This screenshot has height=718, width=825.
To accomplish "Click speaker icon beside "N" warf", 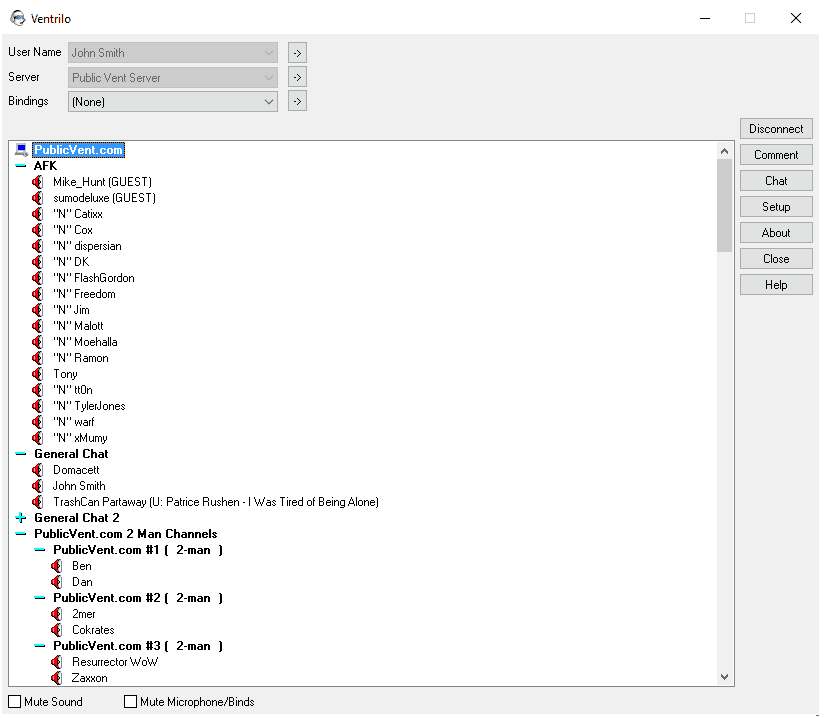I will [x=37, y=422].
